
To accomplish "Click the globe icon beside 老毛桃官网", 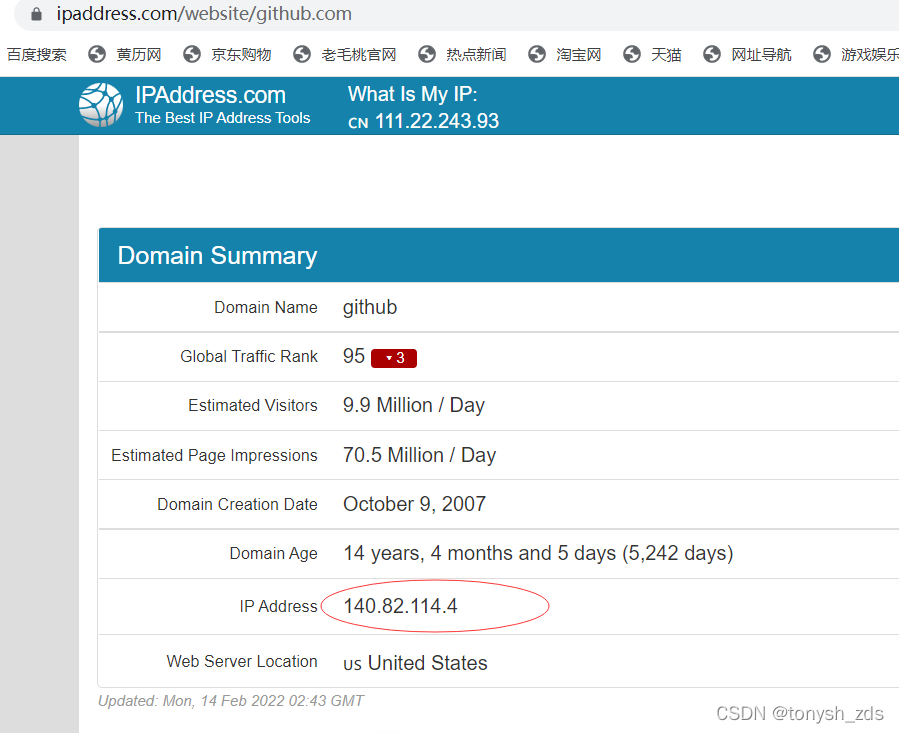I will [x=302, y=54].
